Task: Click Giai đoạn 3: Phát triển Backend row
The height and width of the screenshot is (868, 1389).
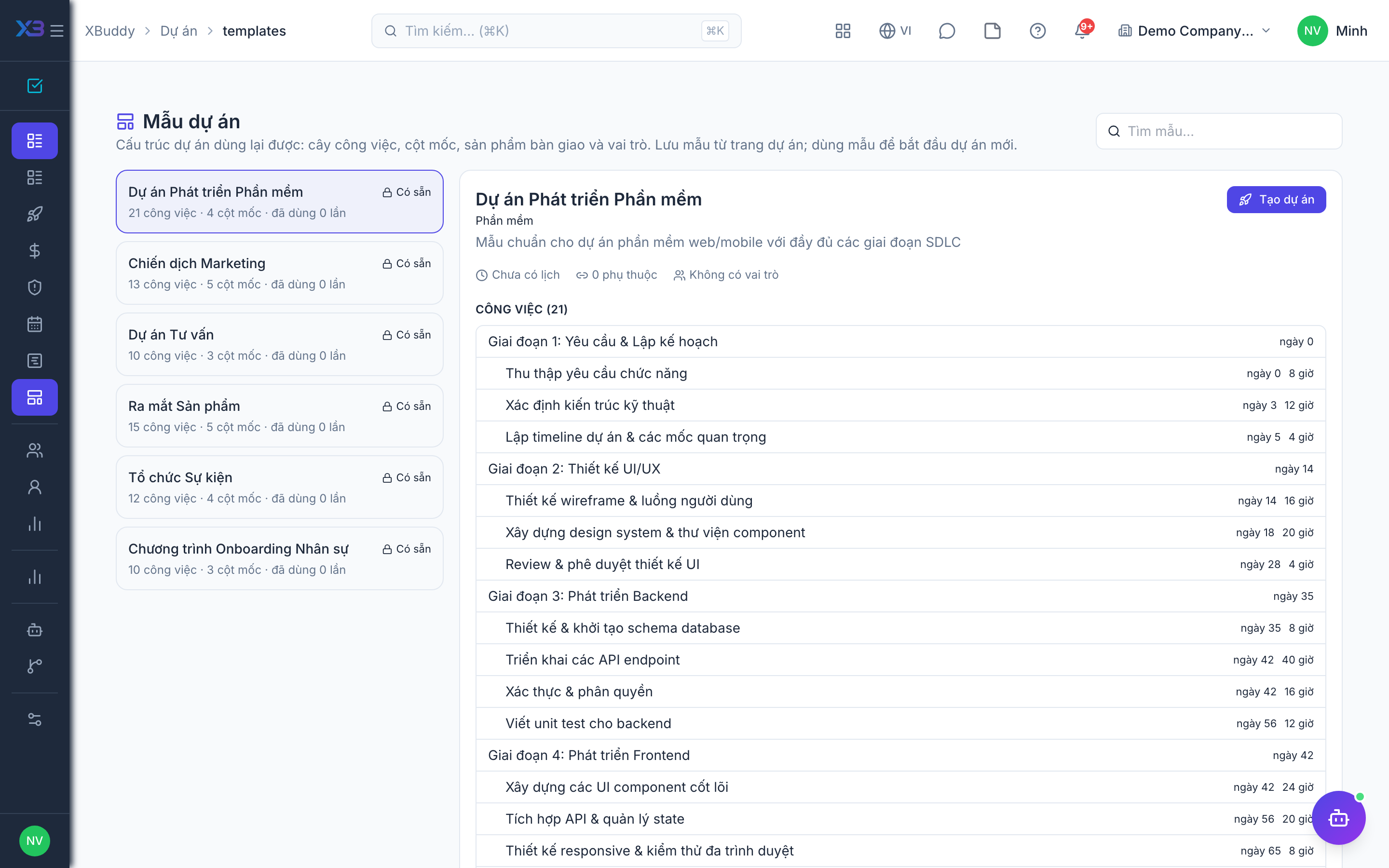Action: (900, 596)
